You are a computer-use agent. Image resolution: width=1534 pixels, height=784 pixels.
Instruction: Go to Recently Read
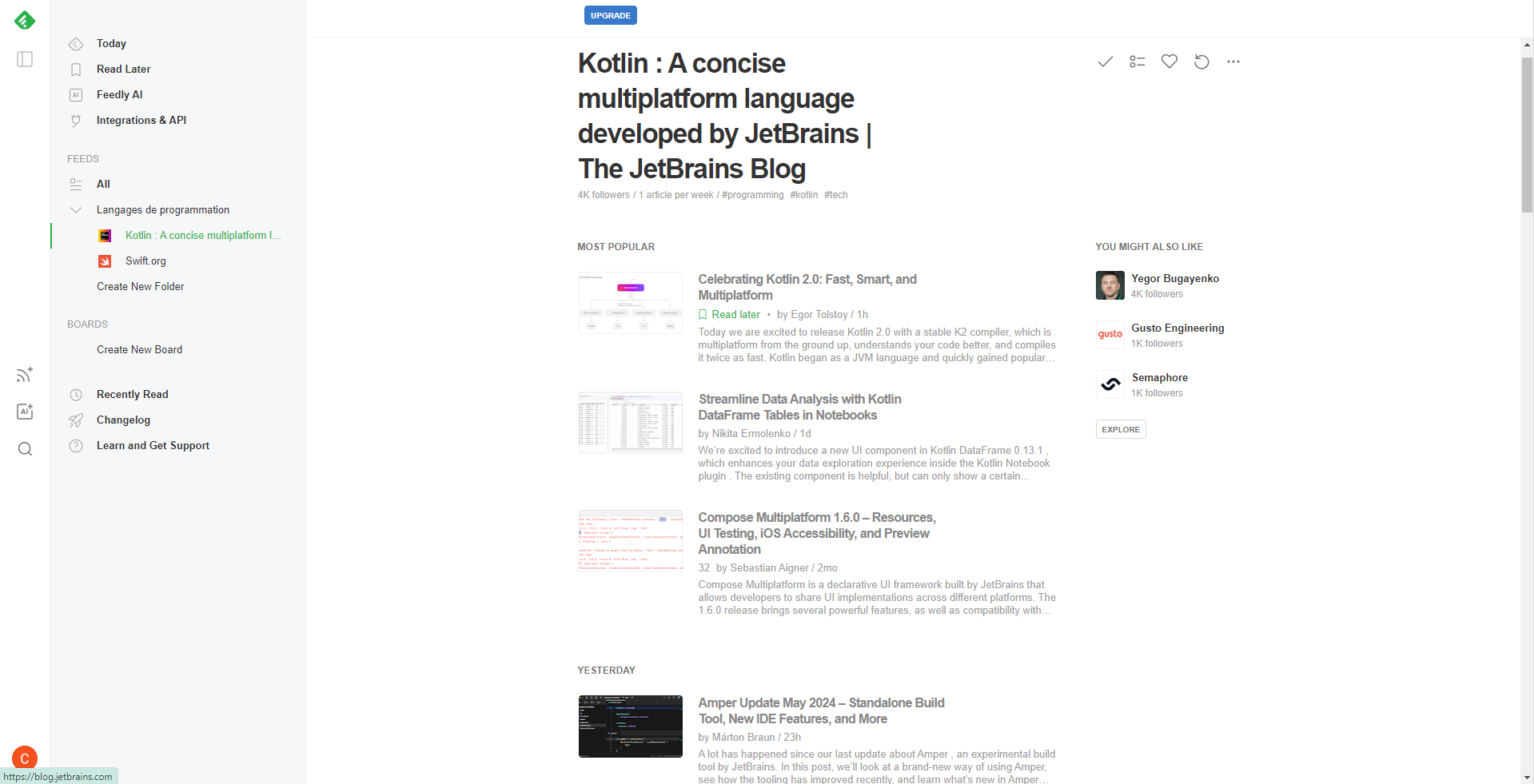tap(132, 395)
